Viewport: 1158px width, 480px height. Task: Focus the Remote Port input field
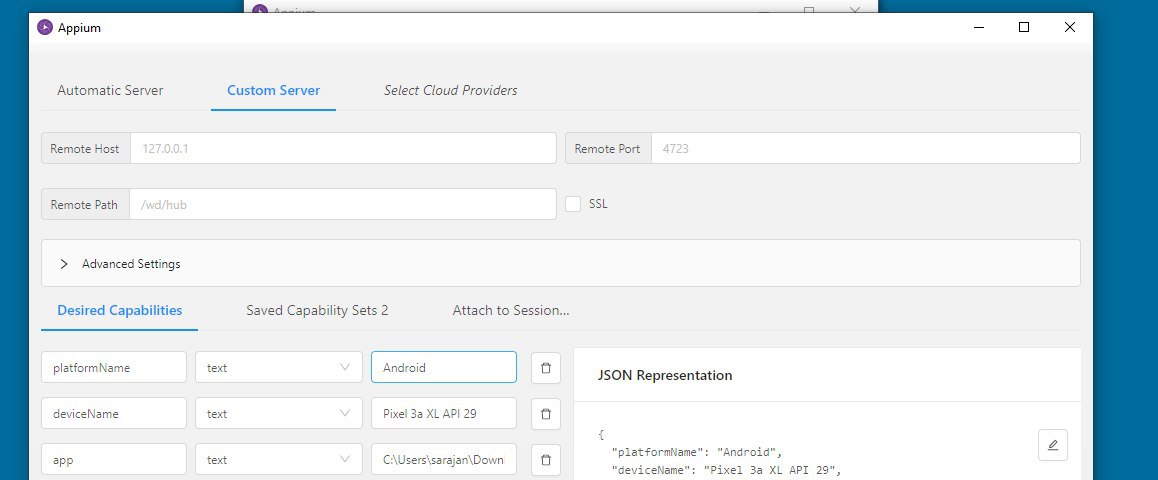coord(866,148)
